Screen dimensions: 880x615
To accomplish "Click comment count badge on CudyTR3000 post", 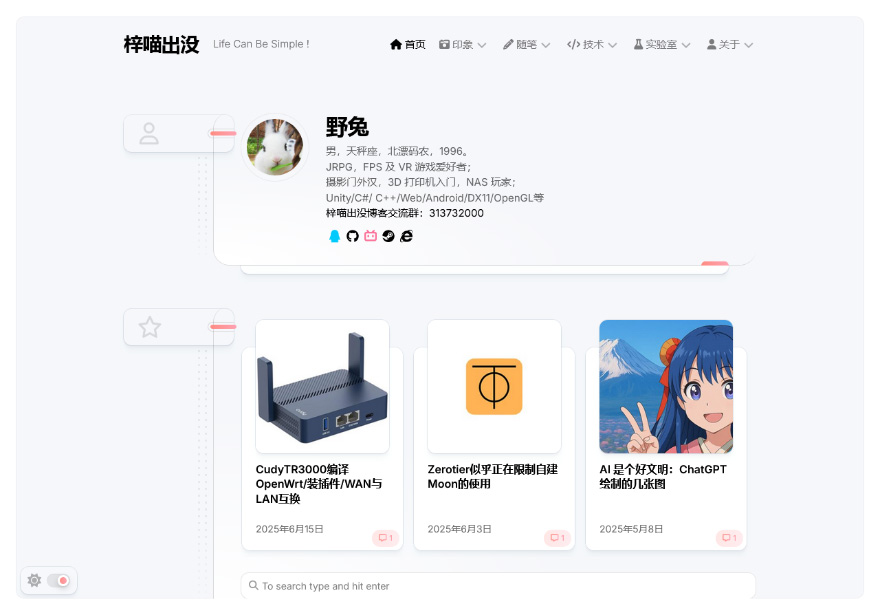I will point(385,538).
